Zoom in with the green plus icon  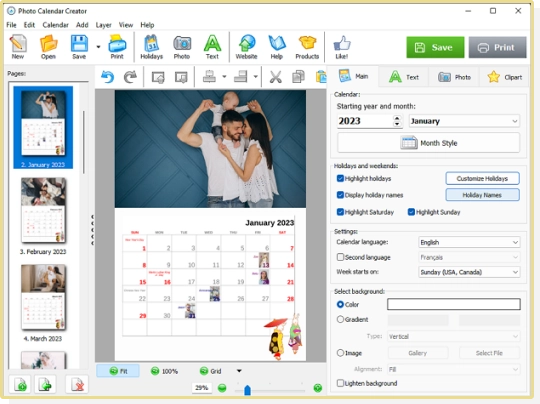pyautogui.click(x=318, y=388)
